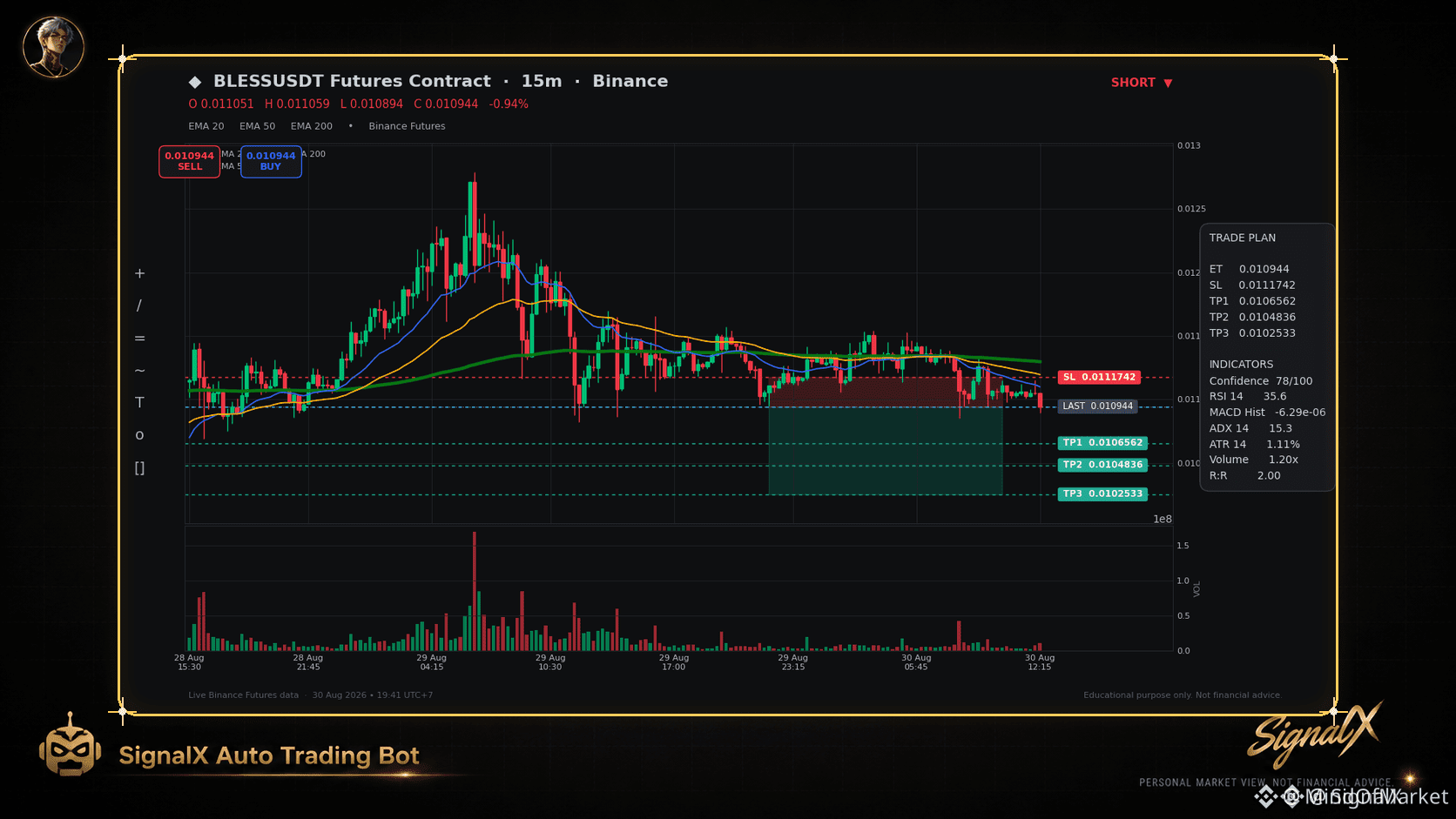Click the red SL 0.0111742 price tag
Viewport: 1456px width, 819px height.
point(1100,377)
